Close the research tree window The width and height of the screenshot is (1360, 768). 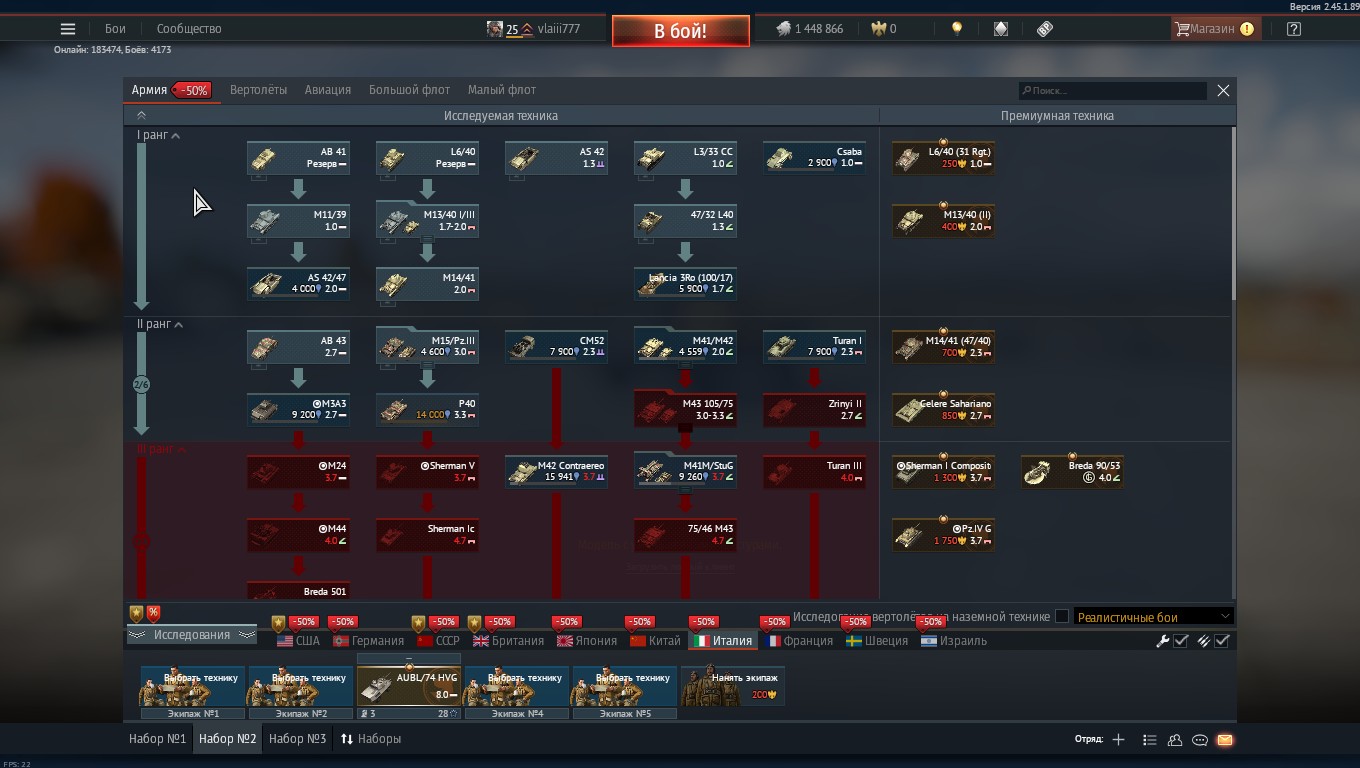(1223, 90)
